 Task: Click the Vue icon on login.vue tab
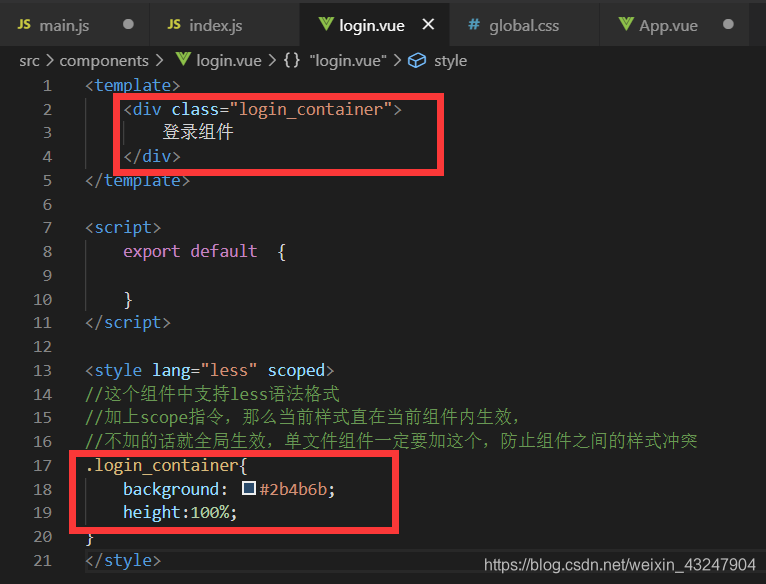coord(326,24)
